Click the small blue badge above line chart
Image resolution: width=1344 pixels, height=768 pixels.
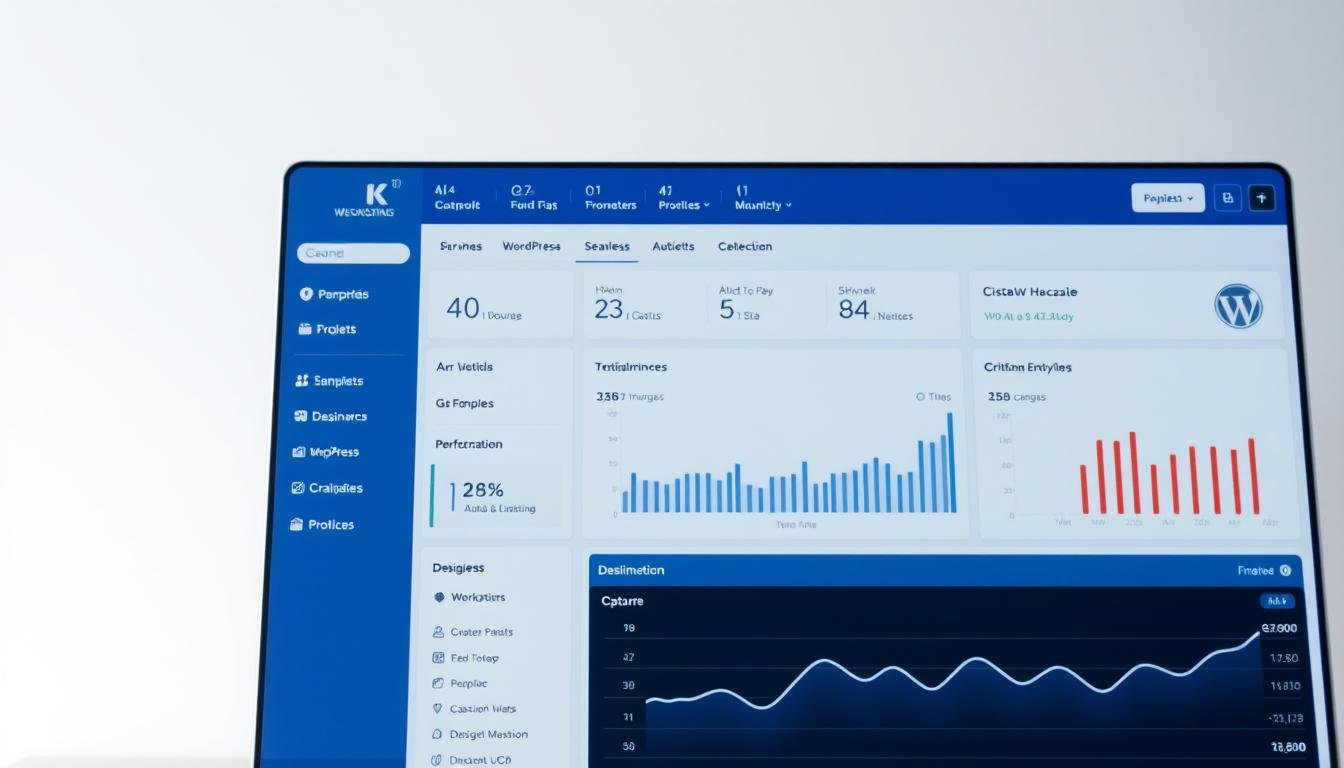1277,601
